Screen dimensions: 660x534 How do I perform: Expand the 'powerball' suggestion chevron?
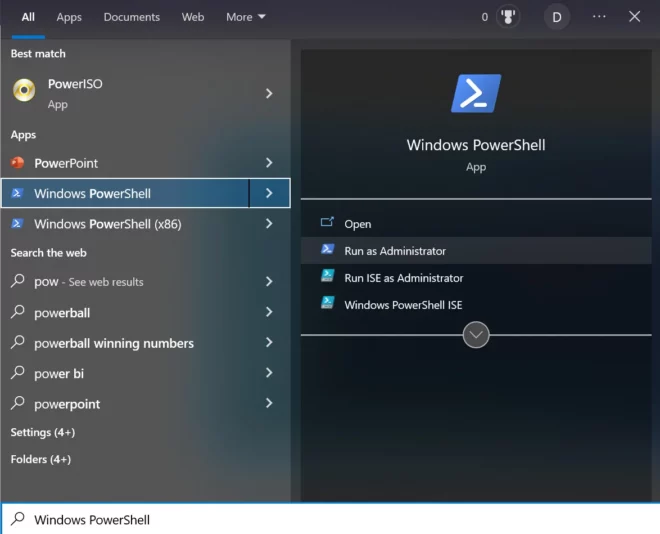[269, 312]
